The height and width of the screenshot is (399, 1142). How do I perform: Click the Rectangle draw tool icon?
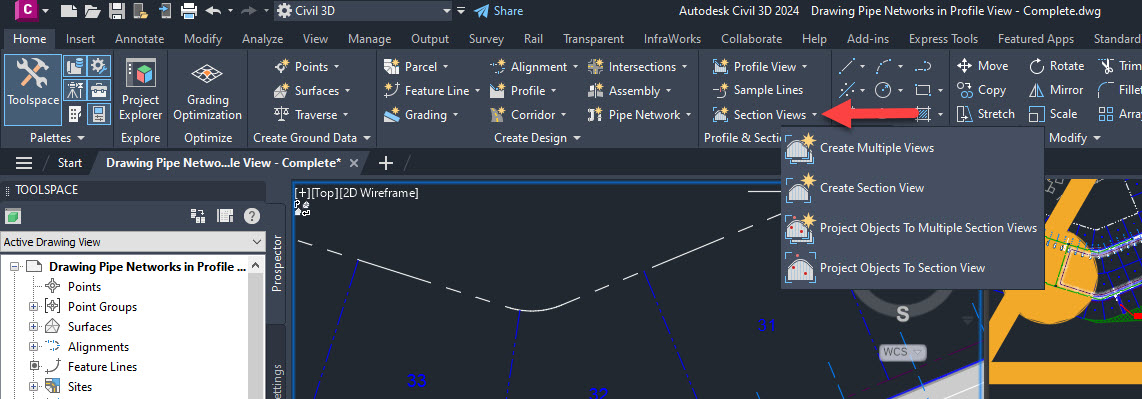click(x=923, y=90)
